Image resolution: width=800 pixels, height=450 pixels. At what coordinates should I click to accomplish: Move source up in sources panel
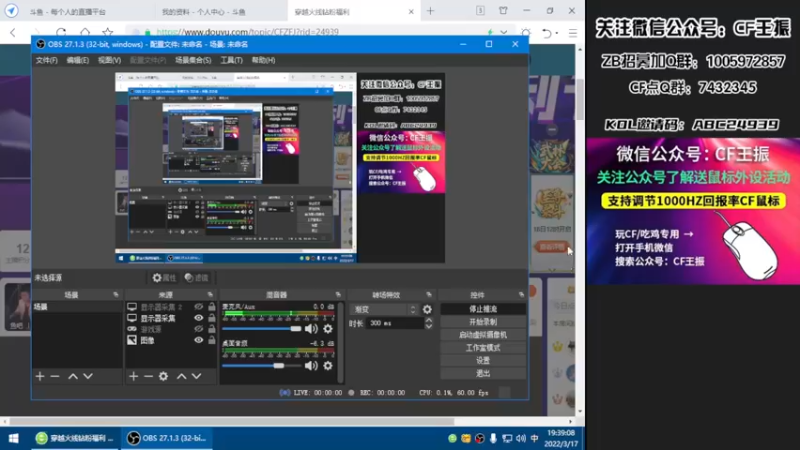(182, 377)
